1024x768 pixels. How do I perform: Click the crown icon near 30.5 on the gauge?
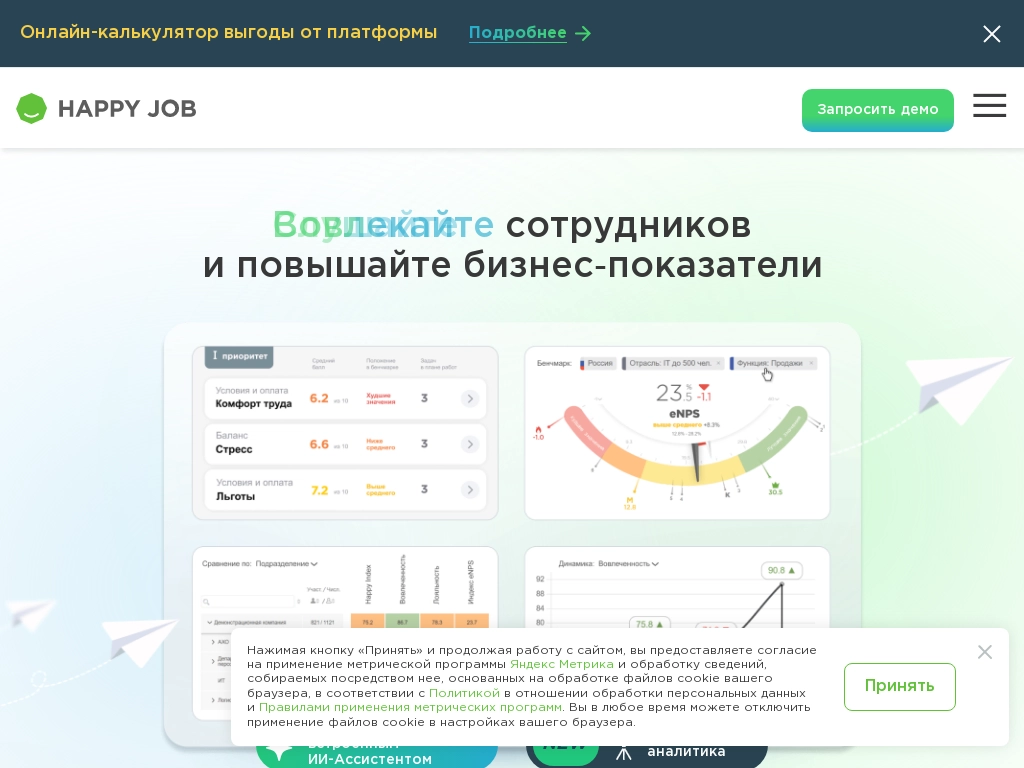tap(774, 487)
